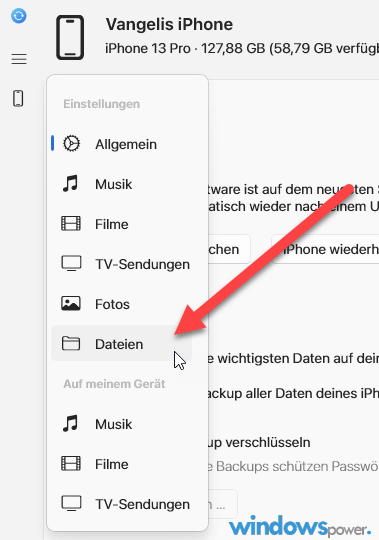Click the iPhone wiederherstellen button

tap(325, 249)
